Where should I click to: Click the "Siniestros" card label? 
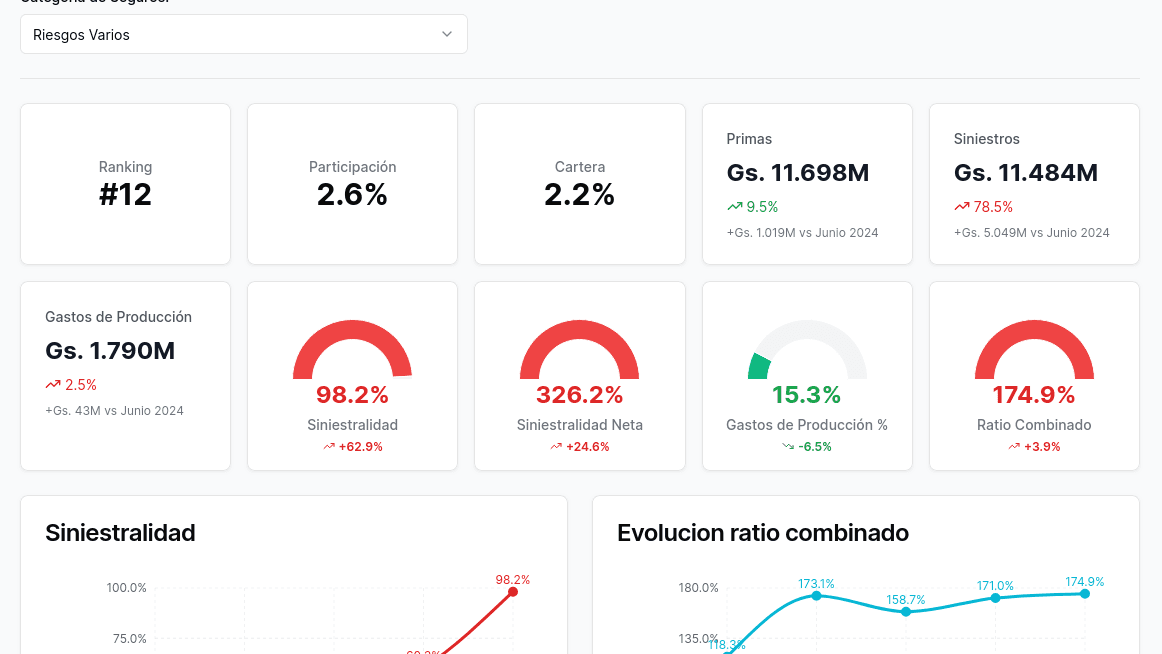pyautogui.click(x=986, y=139)
